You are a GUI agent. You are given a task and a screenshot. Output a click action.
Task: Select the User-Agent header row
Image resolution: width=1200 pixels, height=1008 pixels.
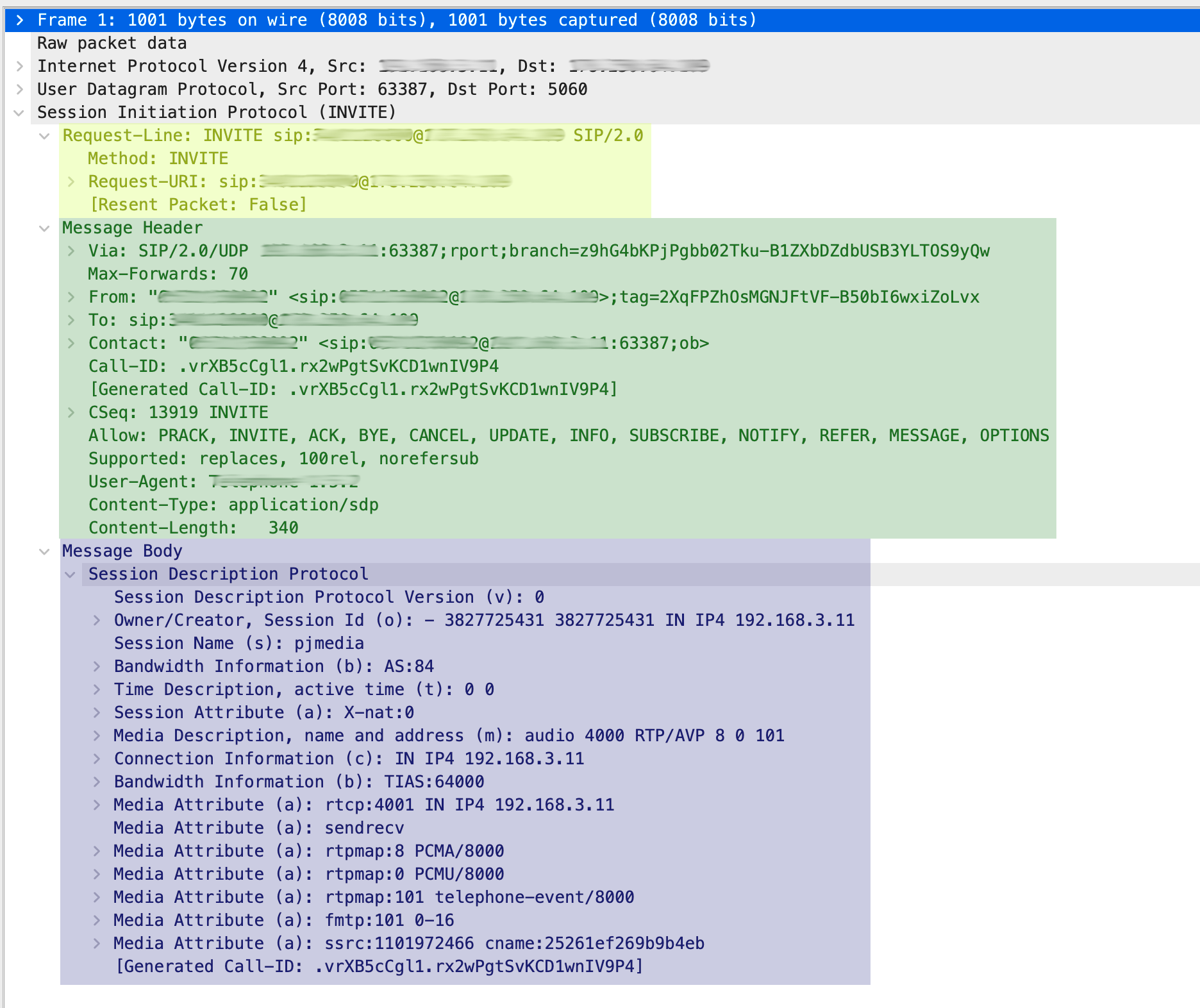point(224,482)
